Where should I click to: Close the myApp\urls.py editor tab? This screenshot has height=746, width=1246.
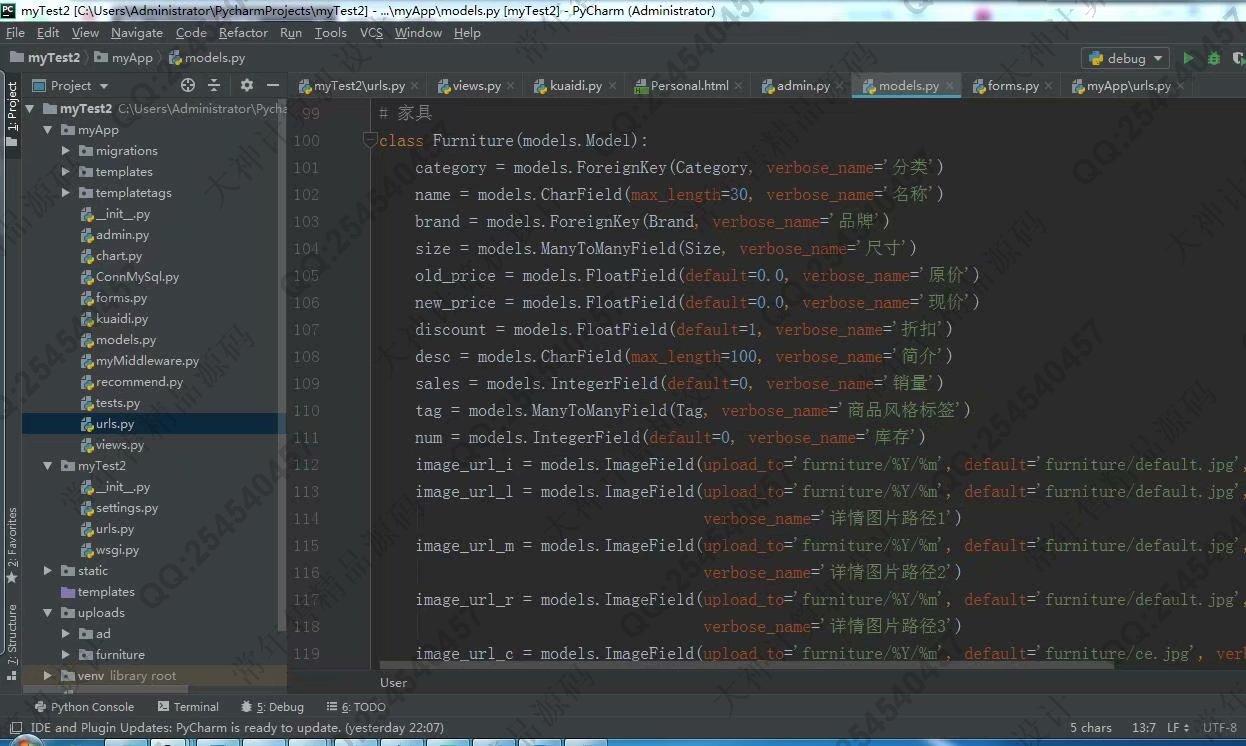[1181, 86]
